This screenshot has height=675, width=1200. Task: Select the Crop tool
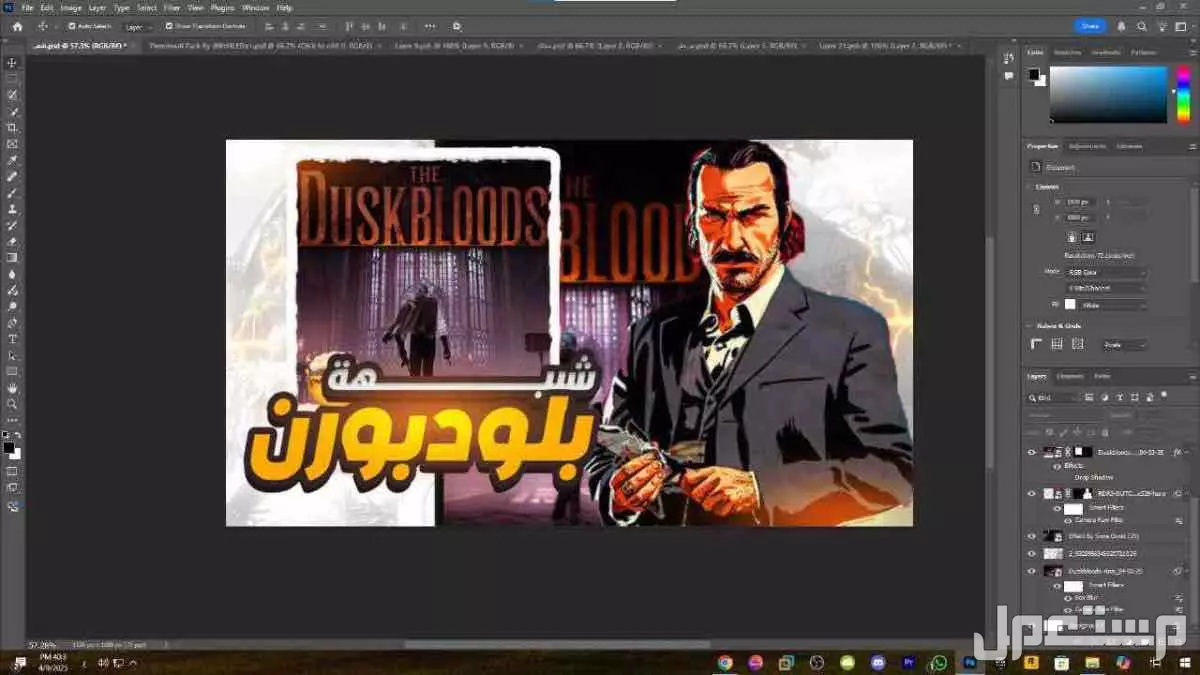click(x=12, y=128)
